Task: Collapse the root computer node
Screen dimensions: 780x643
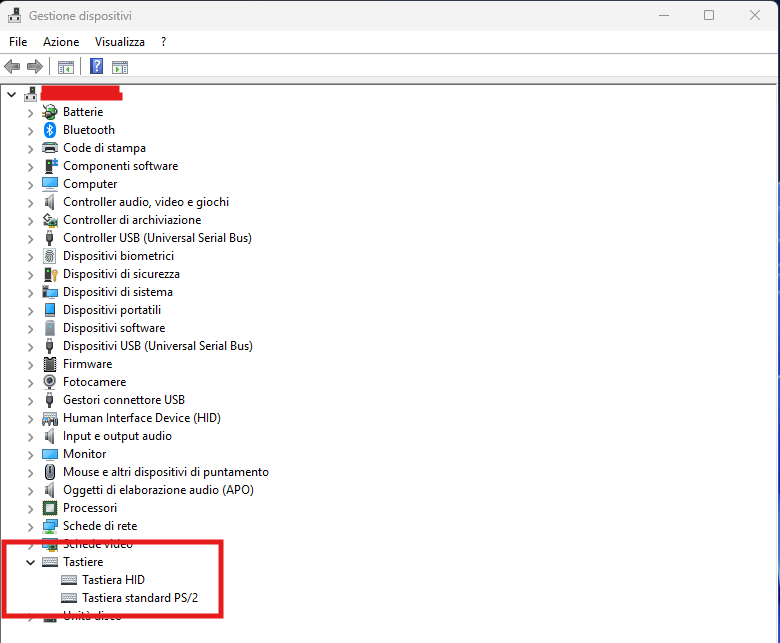Action: [x=11, y=94]
